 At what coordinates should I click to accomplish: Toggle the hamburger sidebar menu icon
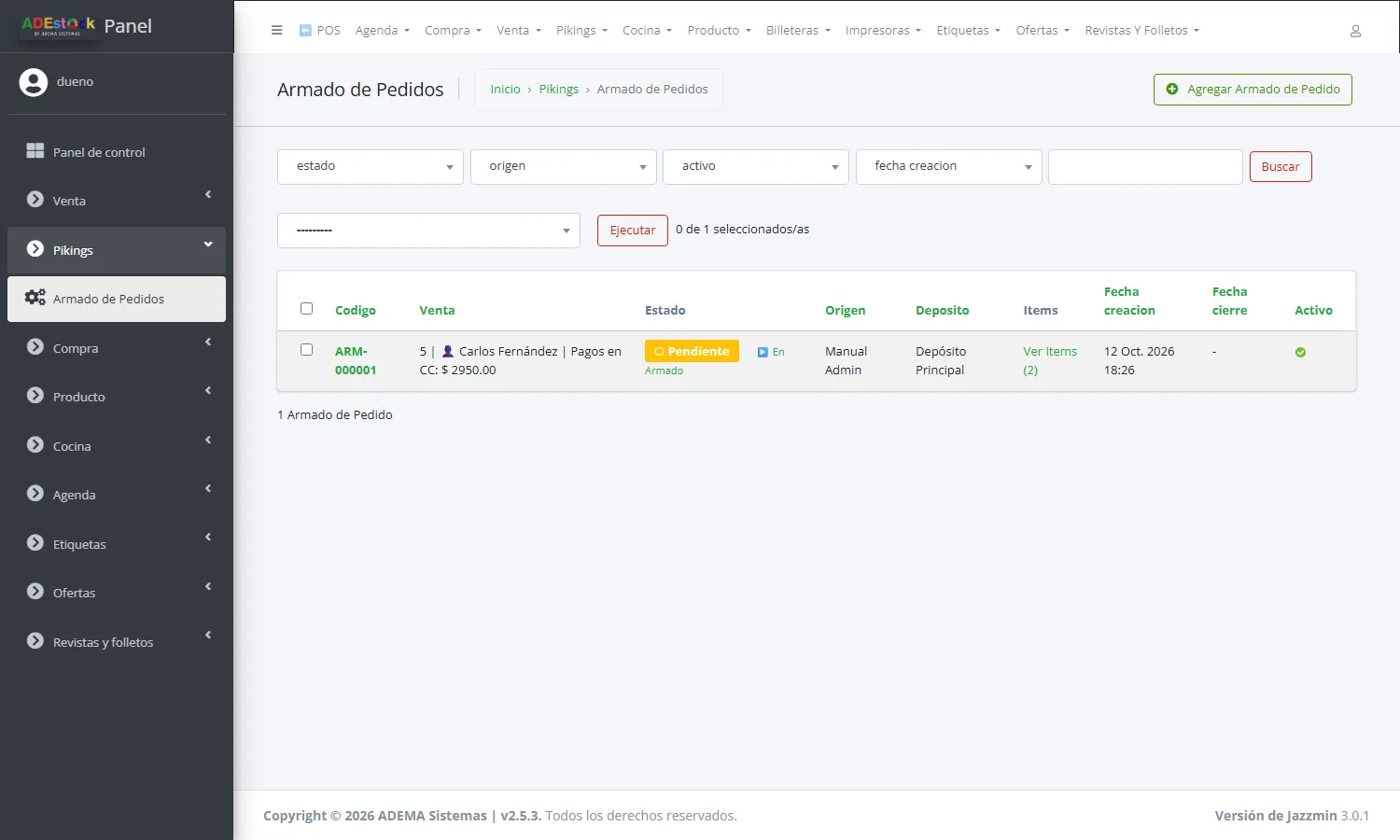tap(276, 30)
